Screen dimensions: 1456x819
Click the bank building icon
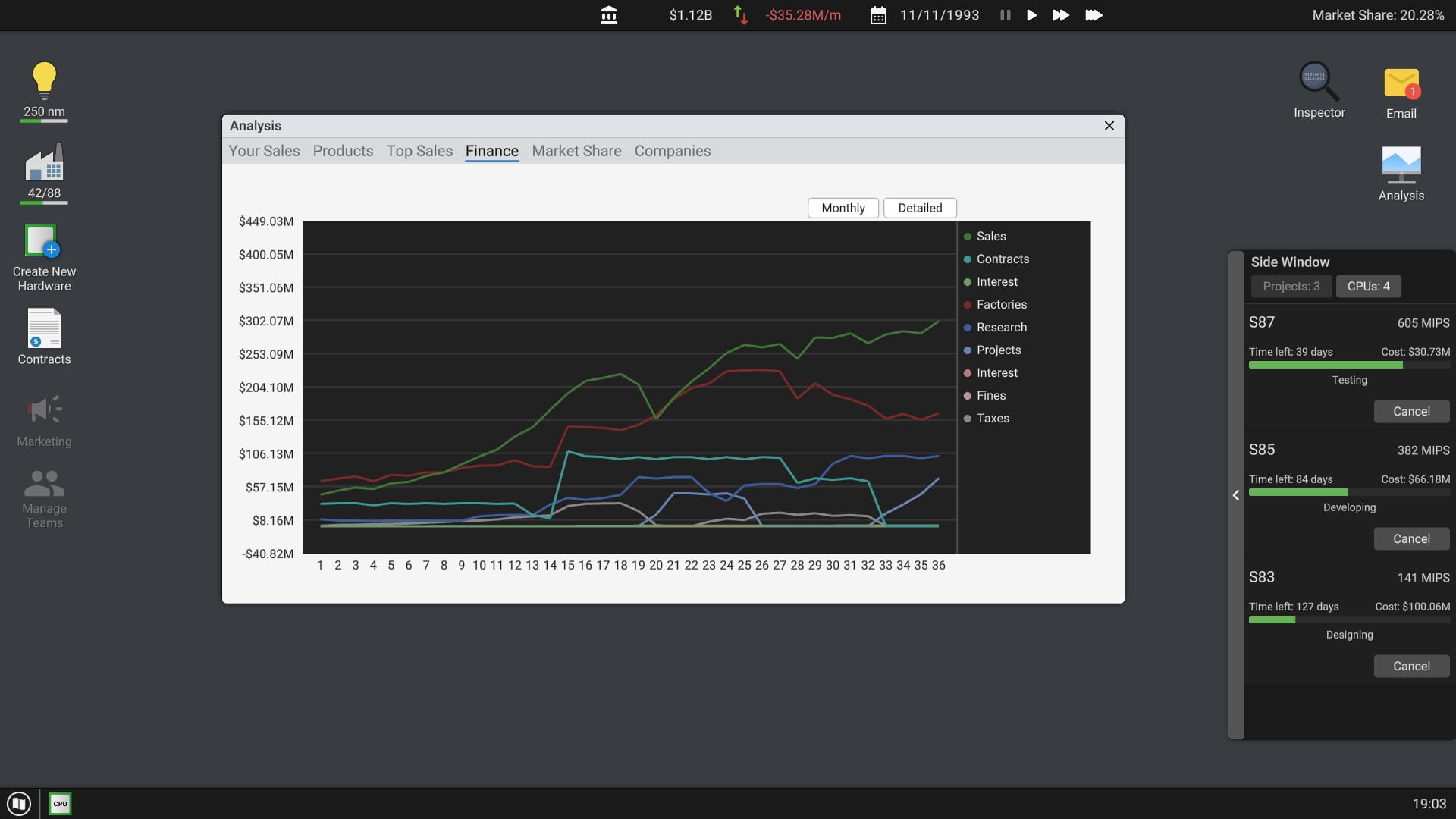[x=608, y=15]
